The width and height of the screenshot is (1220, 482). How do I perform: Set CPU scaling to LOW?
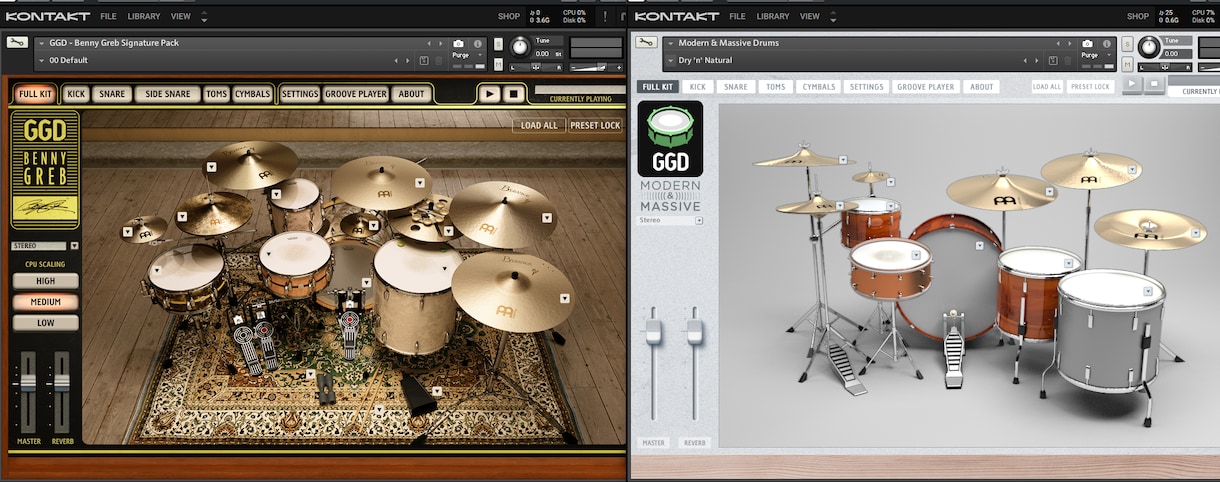46,323
